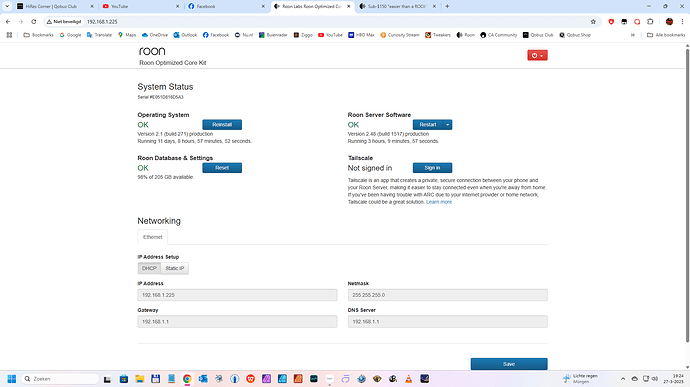Open the Bookmarks folder
The width and height of the screenshot is (690, 387).
[x=38, y=35]
